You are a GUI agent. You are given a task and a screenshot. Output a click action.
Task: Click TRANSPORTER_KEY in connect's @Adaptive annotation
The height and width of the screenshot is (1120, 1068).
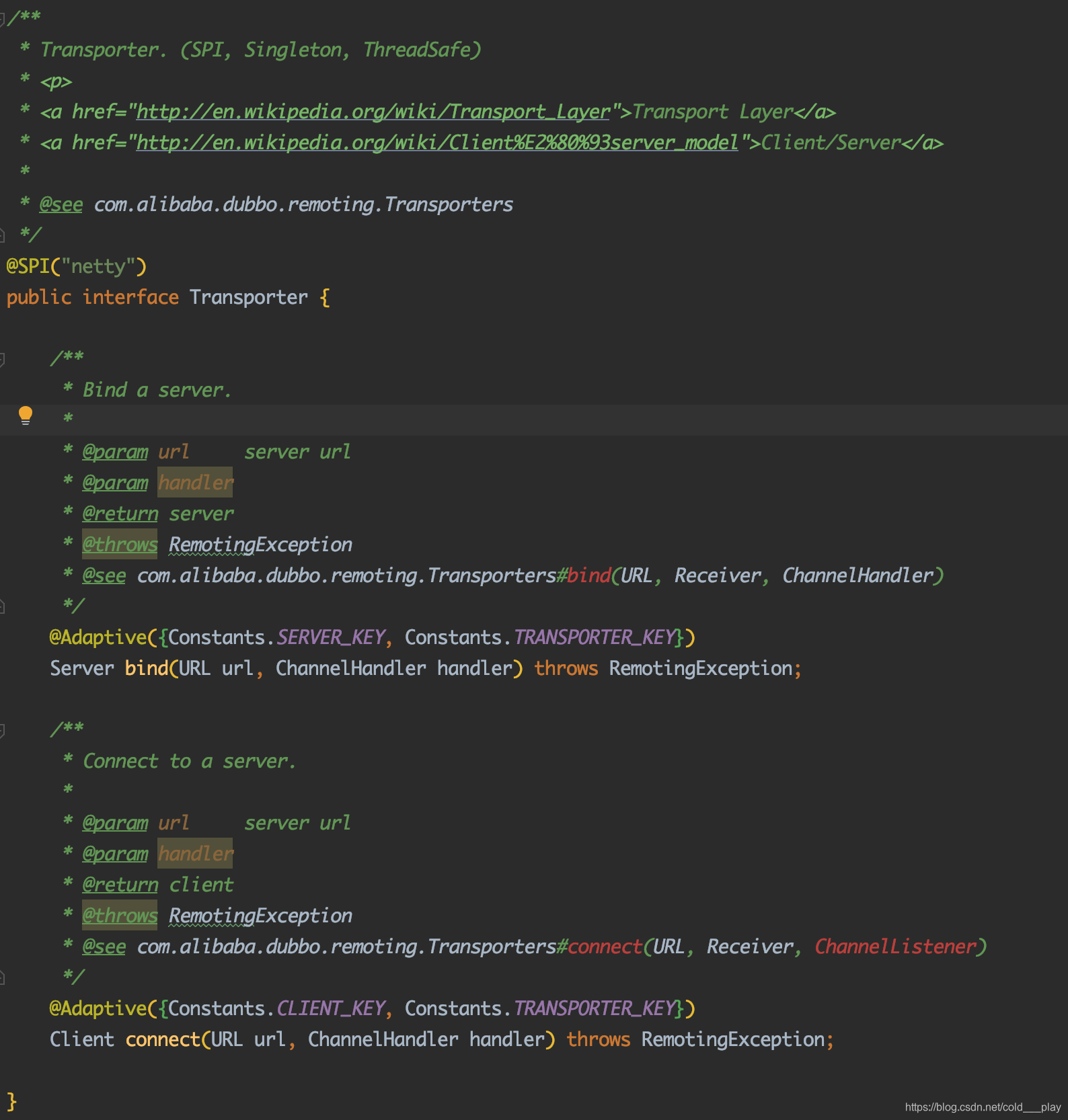595,1008
